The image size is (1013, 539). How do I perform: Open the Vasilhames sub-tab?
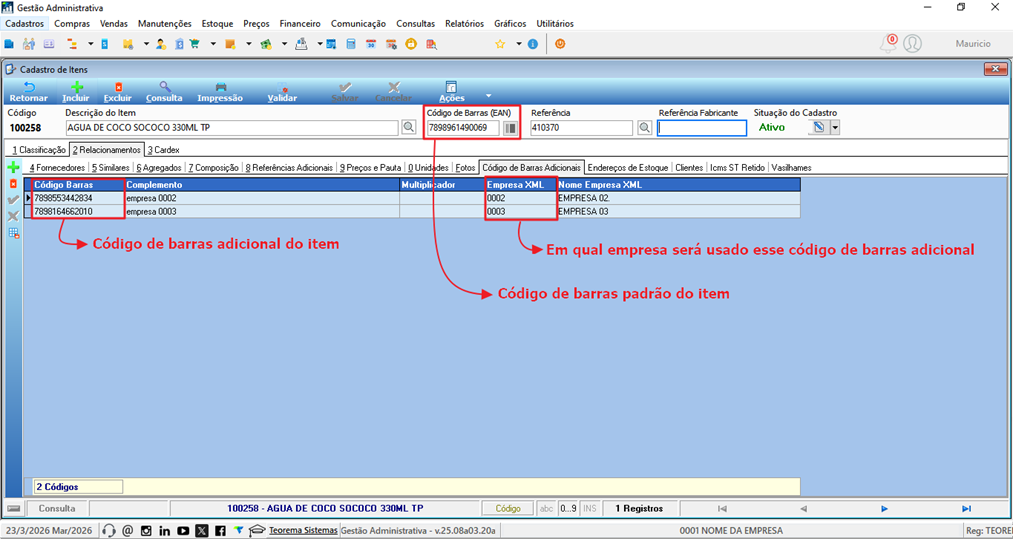791,167
